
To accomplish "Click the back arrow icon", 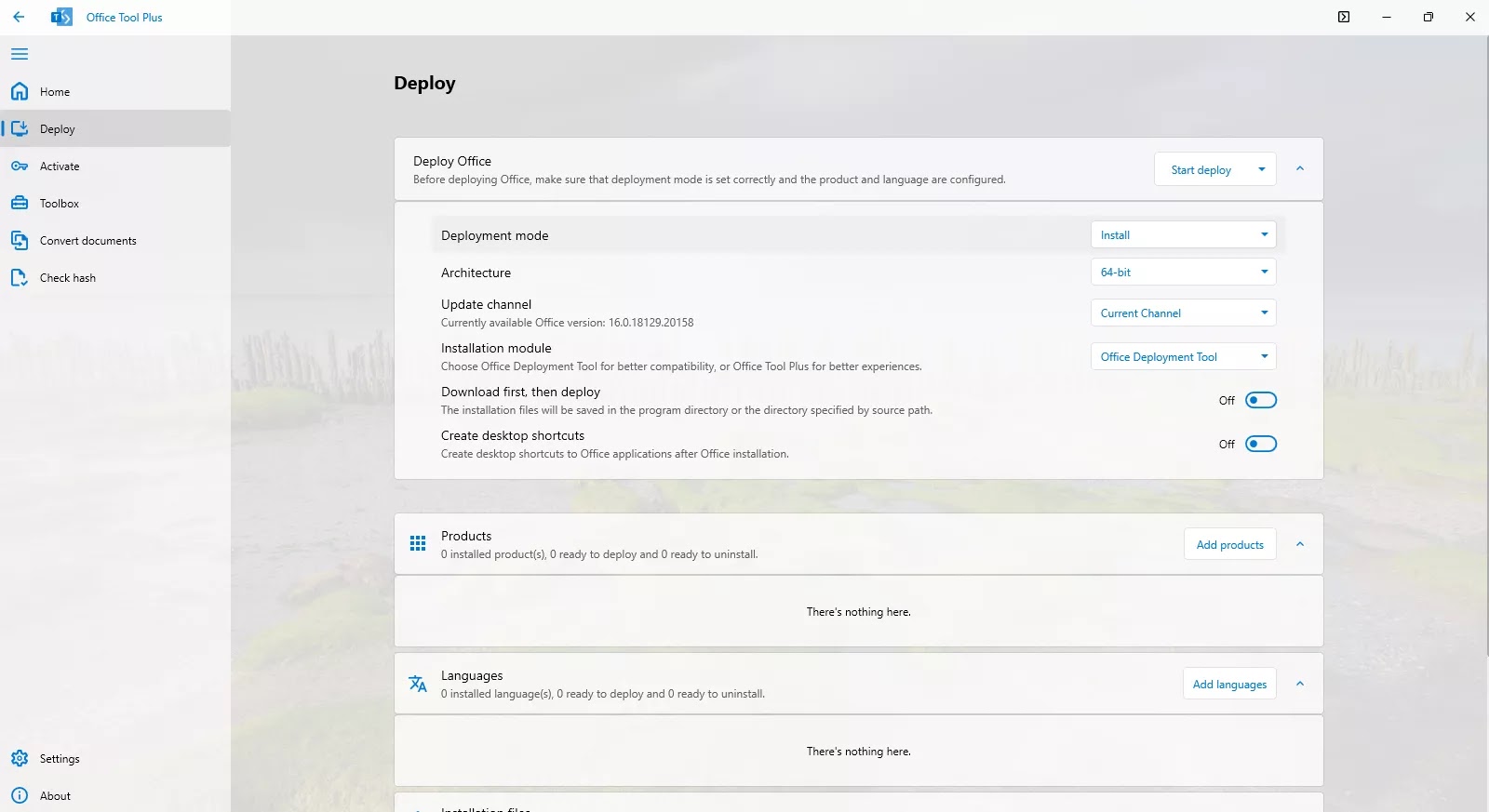I will click(19, 17).
